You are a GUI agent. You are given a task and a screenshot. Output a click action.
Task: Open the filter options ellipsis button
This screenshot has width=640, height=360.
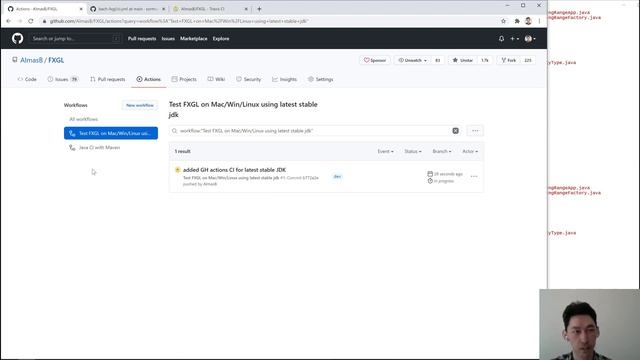coord(475,131)
